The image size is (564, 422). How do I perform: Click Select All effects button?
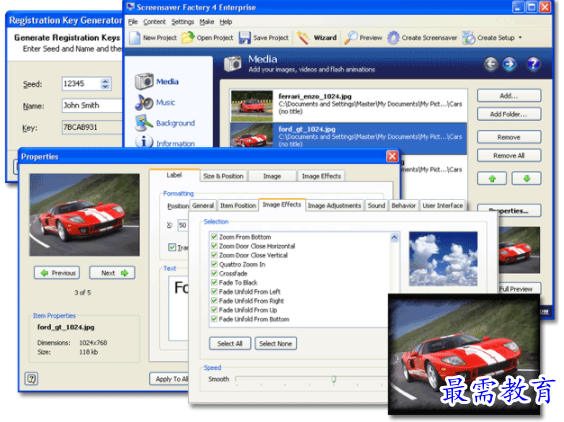coord(230,344)
